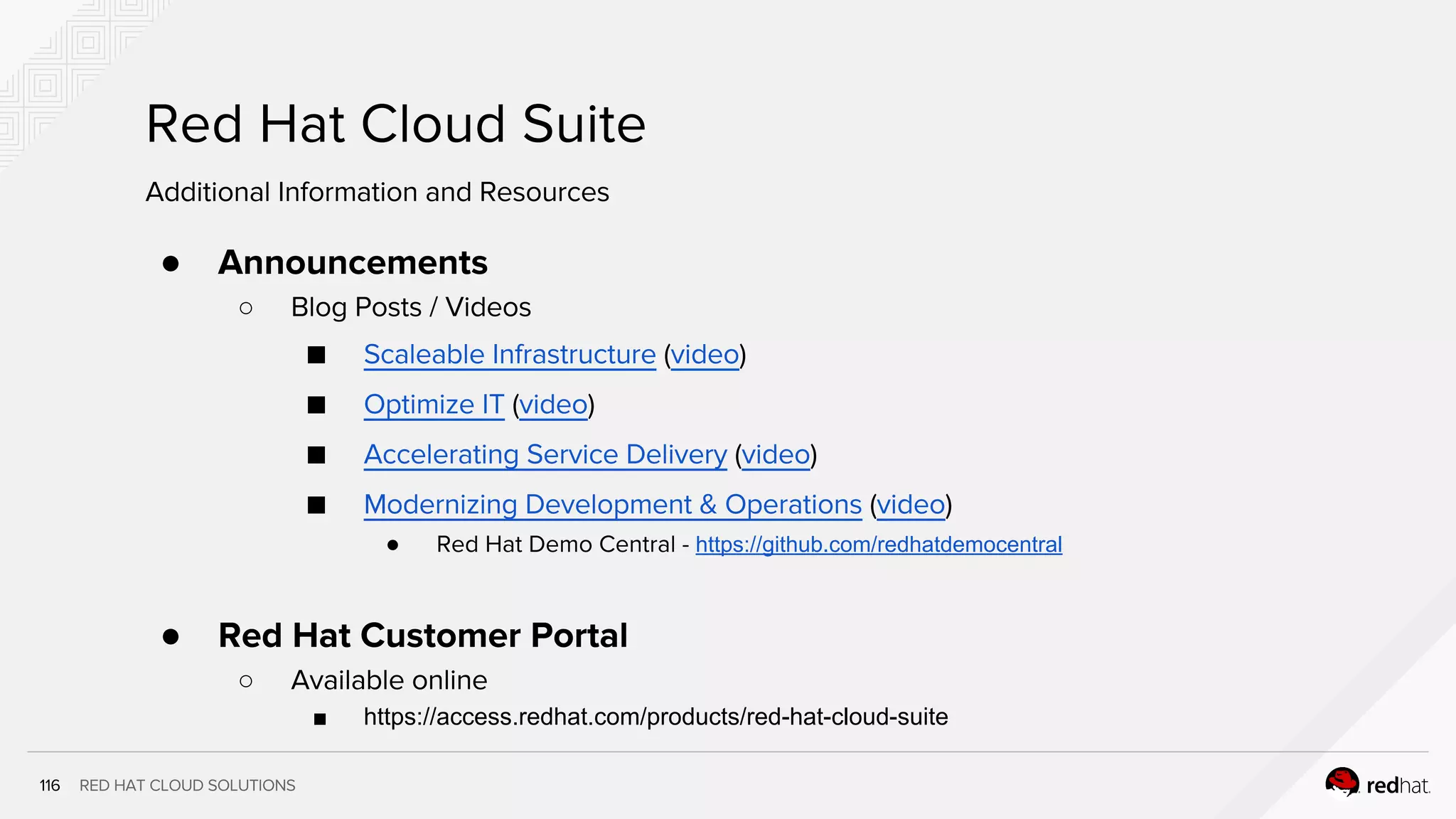Click the 'Blog Posts / Videos' text

[411, 307]
